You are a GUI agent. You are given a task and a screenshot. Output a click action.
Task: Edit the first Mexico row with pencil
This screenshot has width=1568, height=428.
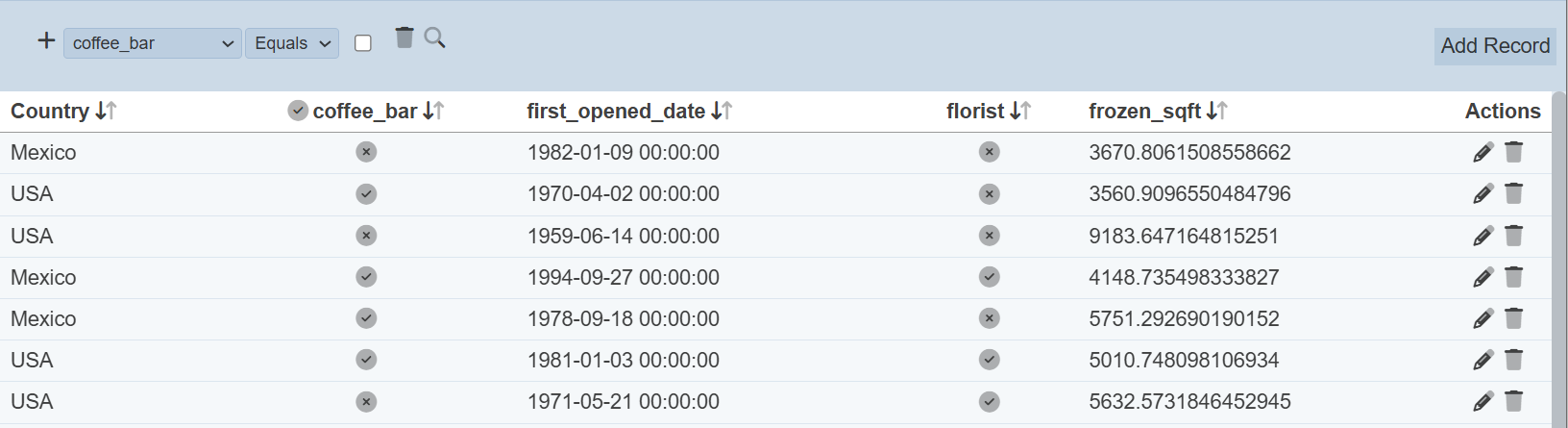pyautogui.click(x=1482, y=152)
